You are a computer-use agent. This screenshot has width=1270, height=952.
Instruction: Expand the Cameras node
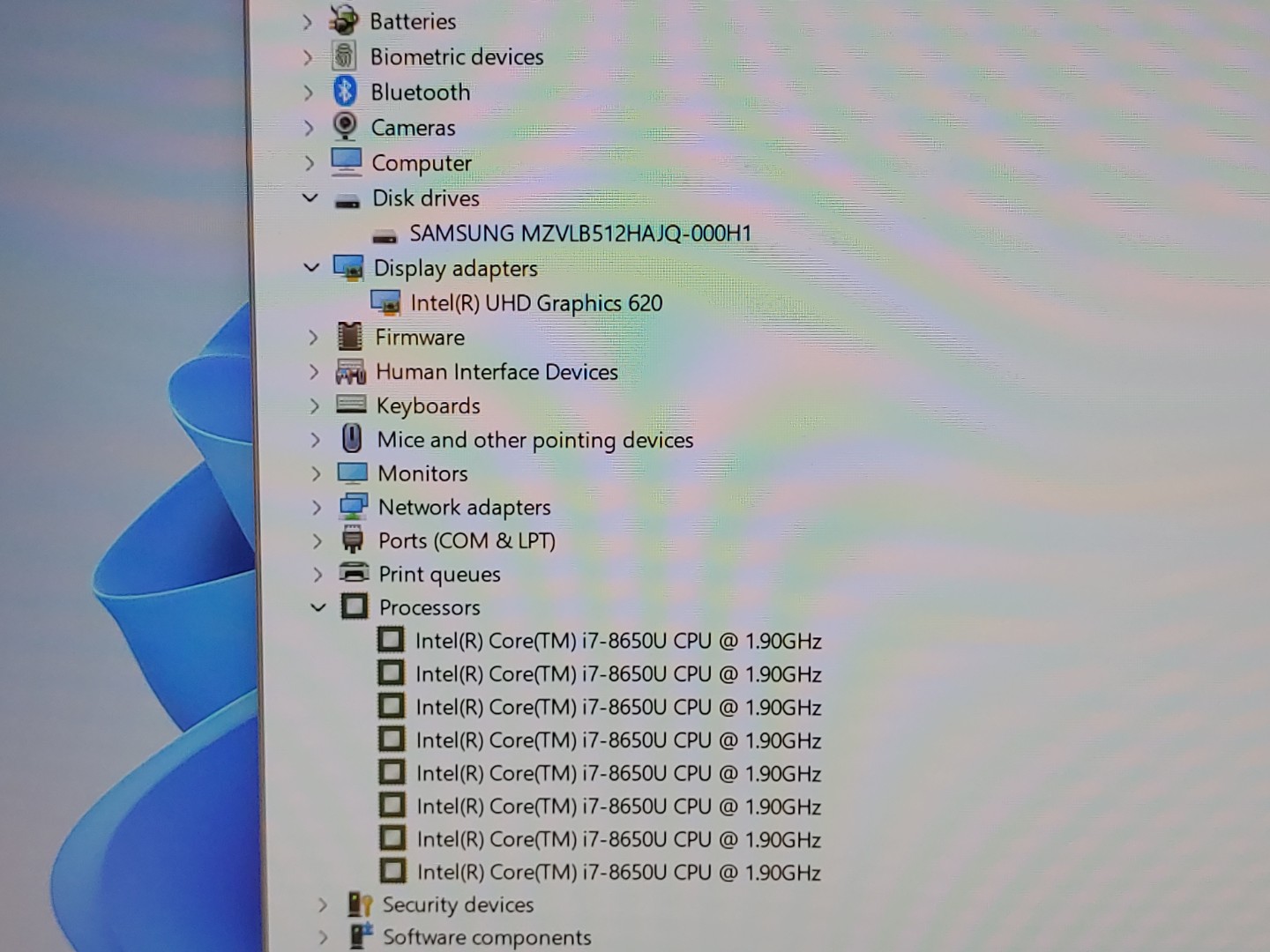(x=309, y=128)
